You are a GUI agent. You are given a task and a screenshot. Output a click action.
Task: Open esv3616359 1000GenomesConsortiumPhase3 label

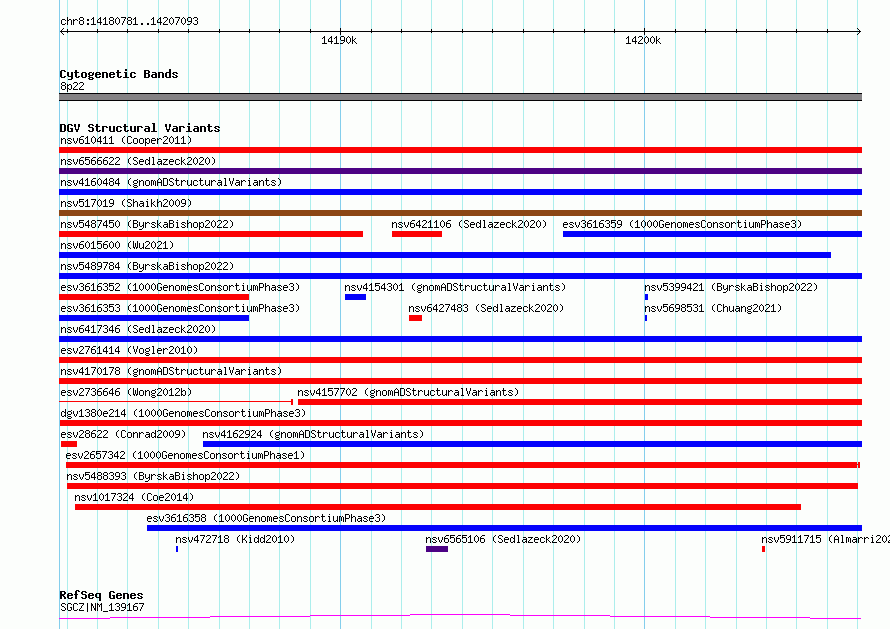pos(682,224)
